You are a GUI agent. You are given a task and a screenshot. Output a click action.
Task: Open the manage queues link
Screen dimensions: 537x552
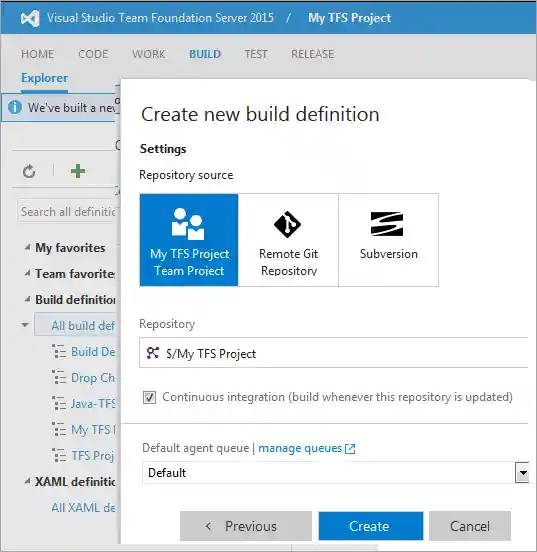pos(300,448)
